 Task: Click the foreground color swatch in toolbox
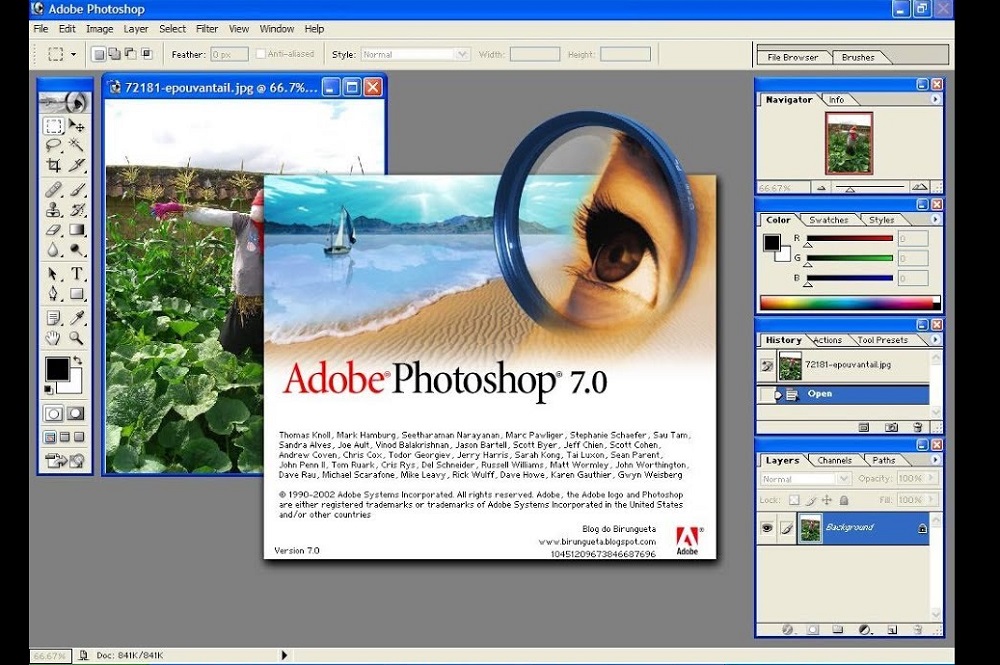(57, 369)
